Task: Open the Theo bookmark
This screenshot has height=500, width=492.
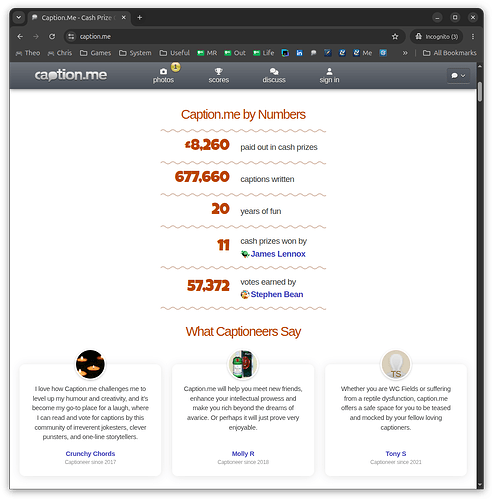Action: click(28, 53)
